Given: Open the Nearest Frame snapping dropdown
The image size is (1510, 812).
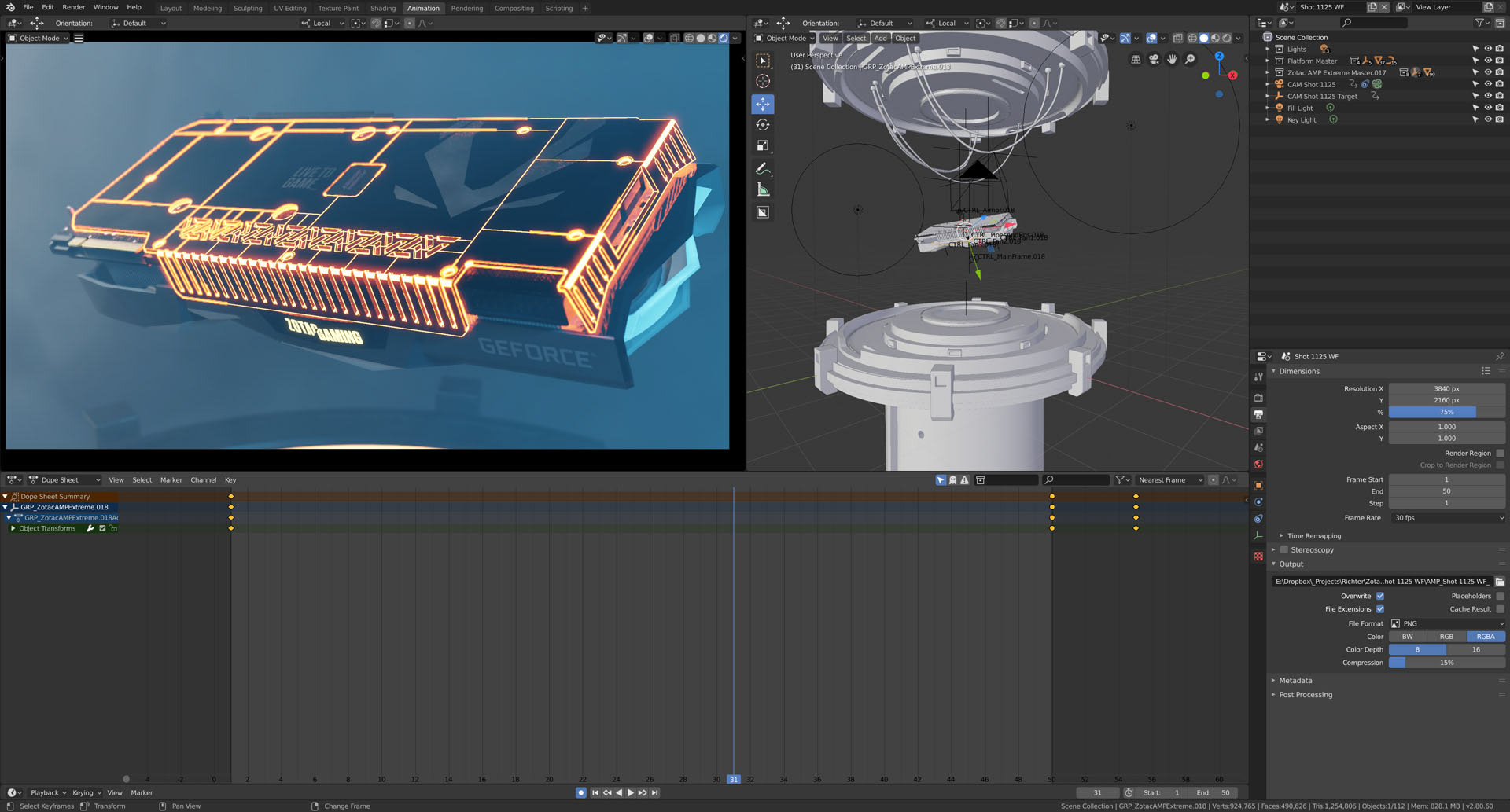Looking at the screenshot, I should 1170,480.
